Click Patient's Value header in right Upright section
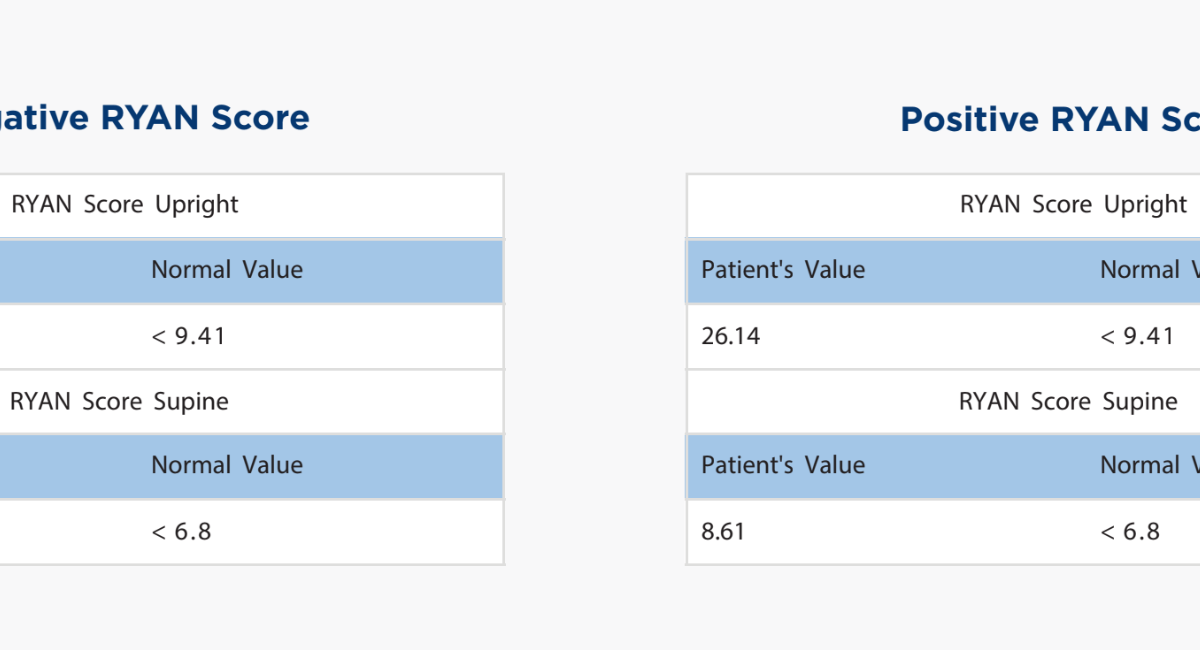Viewport: 1200px width, 650px height. coord(783,270)
